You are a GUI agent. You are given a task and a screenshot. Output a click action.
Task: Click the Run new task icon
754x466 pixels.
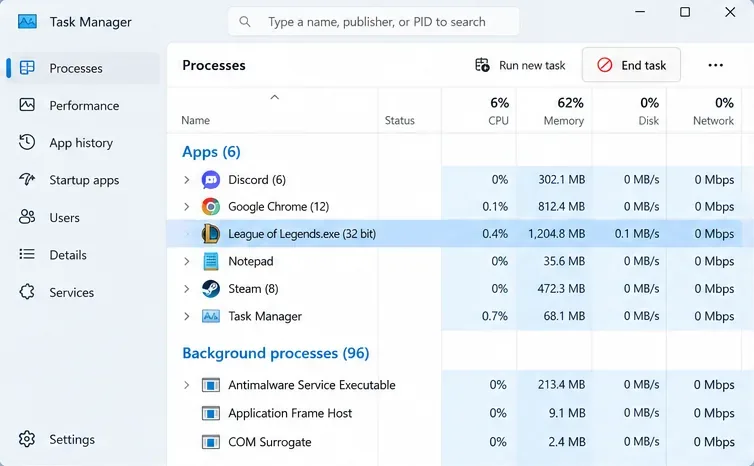[482, 65]
